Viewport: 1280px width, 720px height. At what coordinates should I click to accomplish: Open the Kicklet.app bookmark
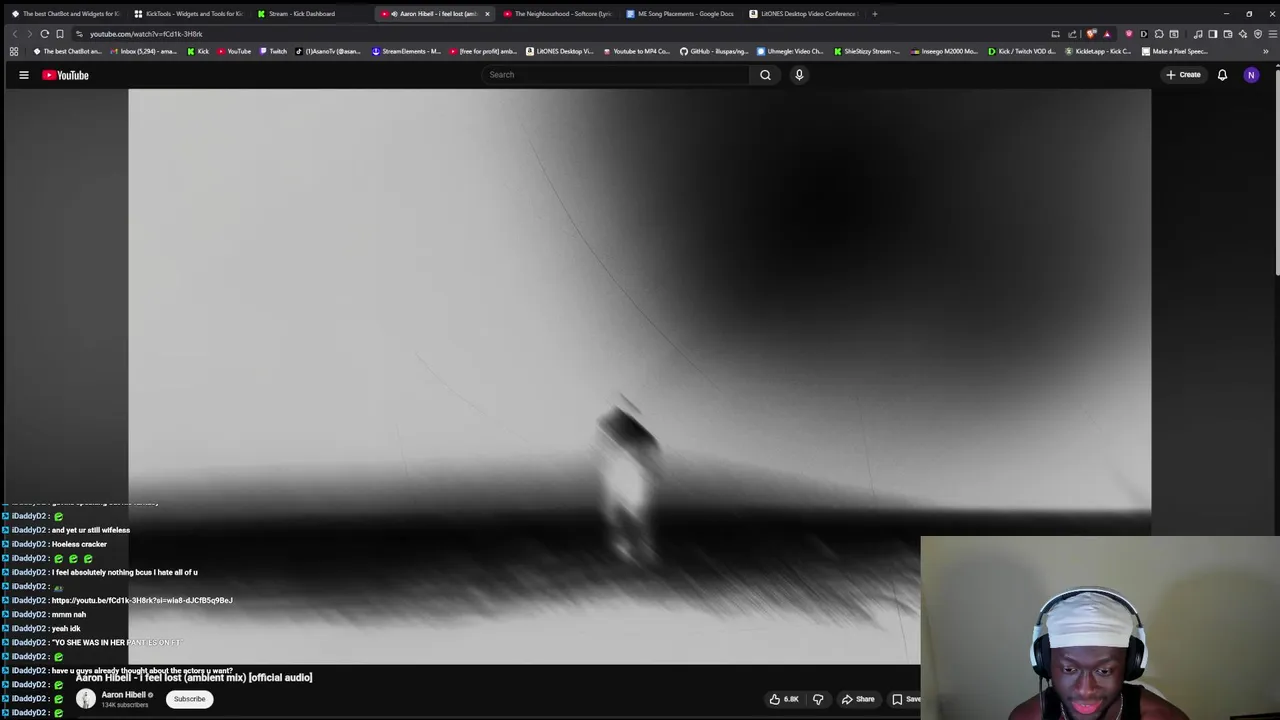pos(1100,51)
